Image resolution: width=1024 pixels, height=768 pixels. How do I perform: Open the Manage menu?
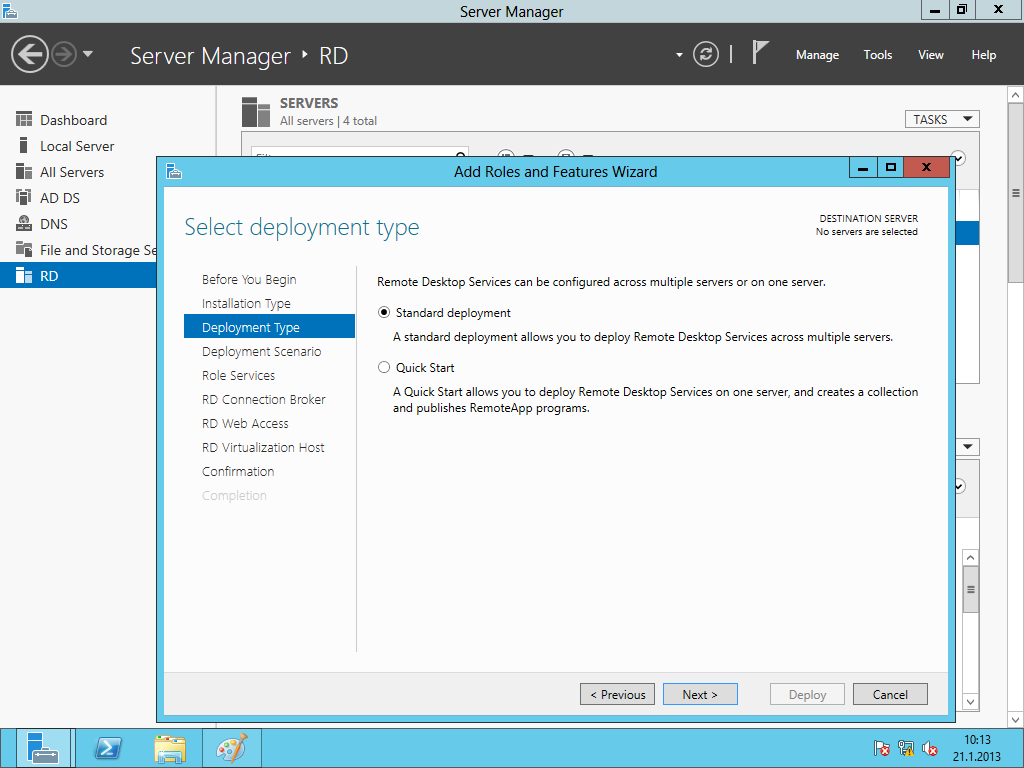[x=817, y=55]
